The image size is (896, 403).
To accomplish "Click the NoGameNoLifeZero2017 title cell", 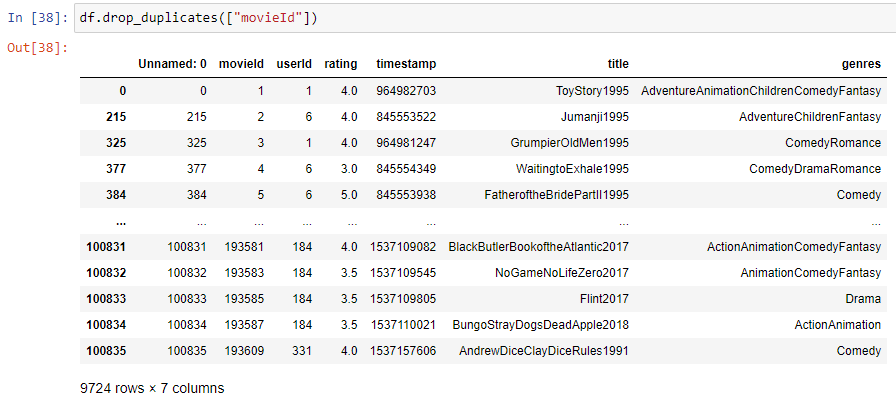I will point(562,273).
